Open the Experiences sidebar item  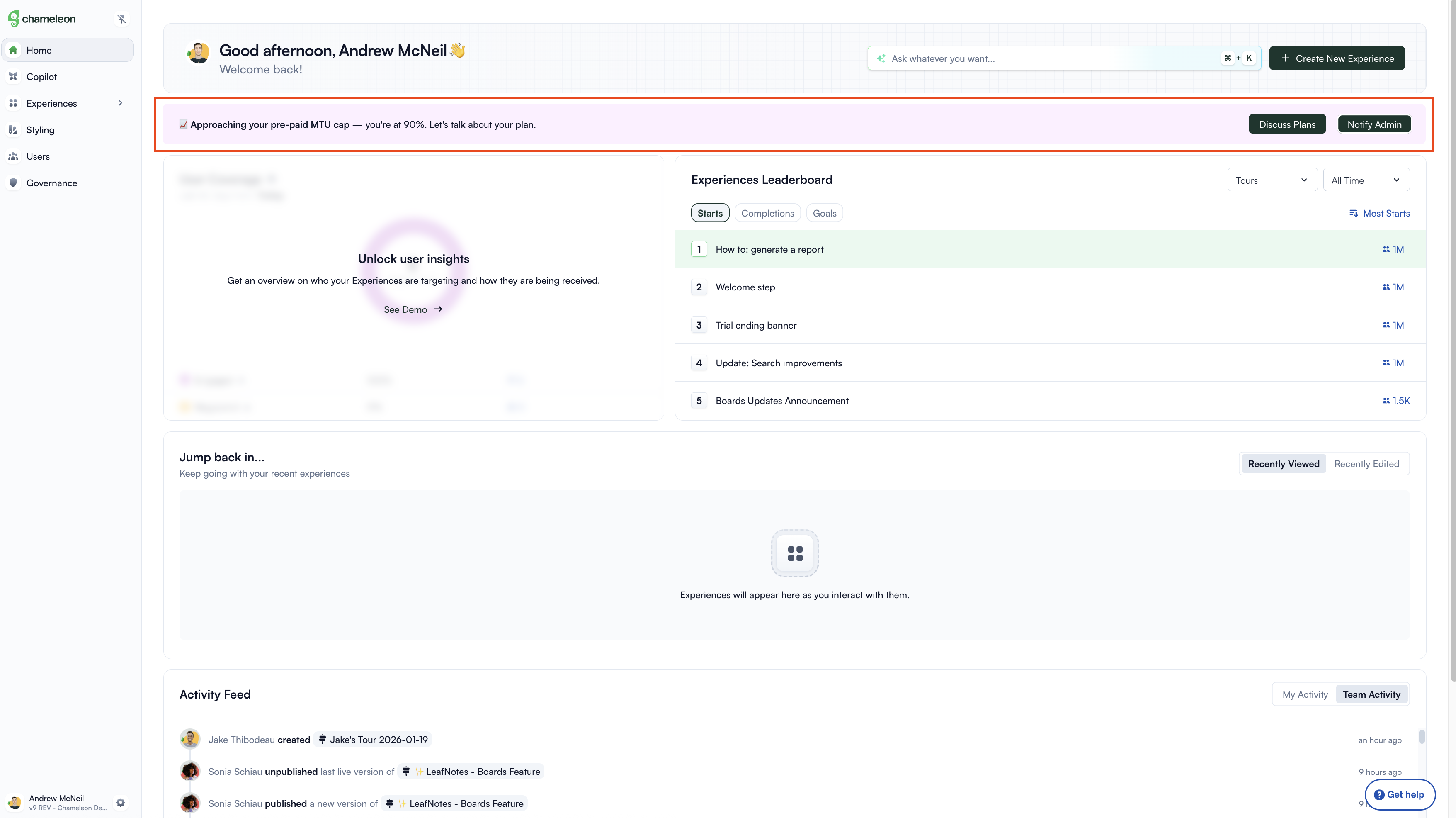52,103
